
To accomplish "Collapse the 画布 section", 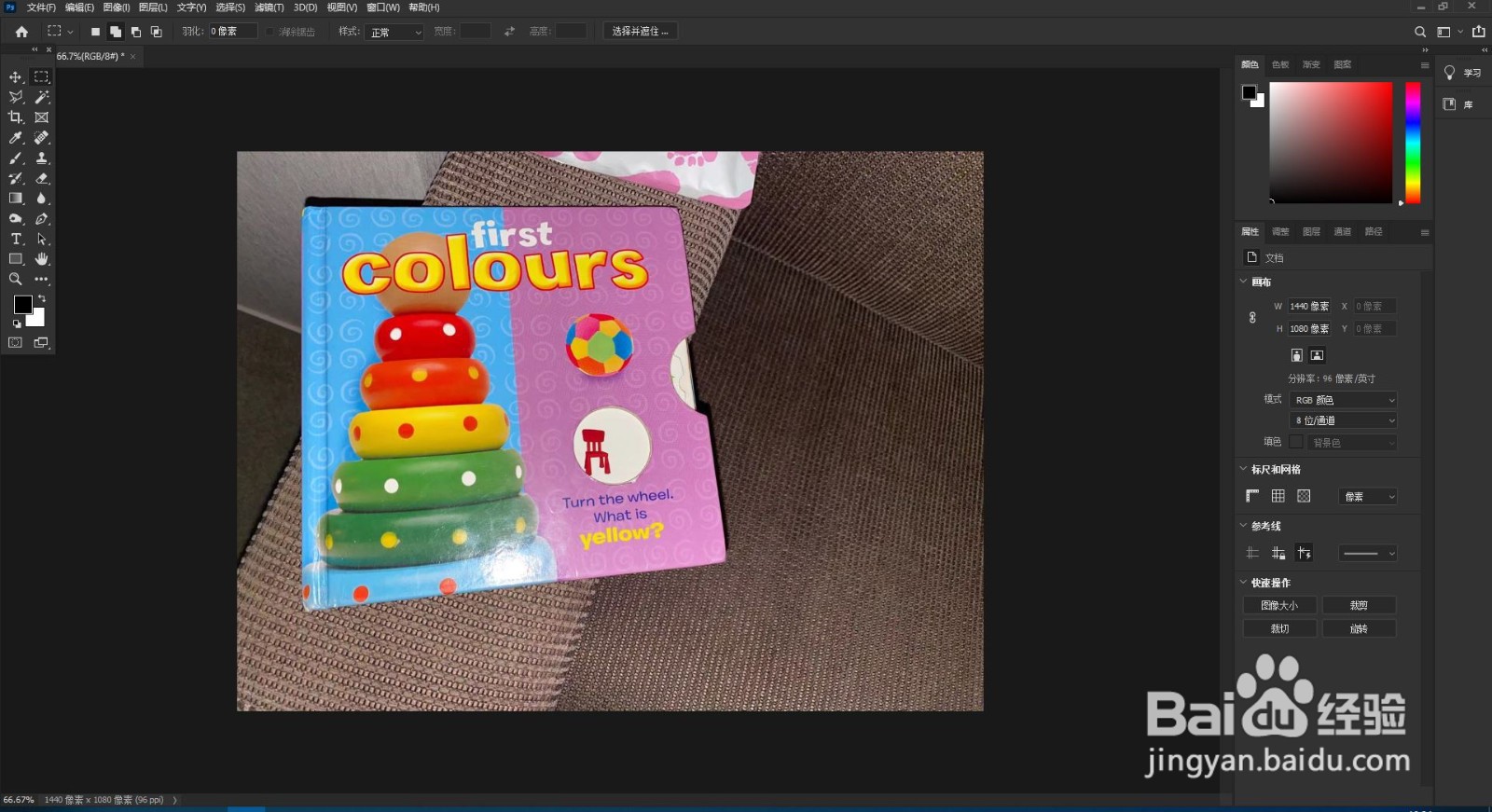I will click(1243, 282).
